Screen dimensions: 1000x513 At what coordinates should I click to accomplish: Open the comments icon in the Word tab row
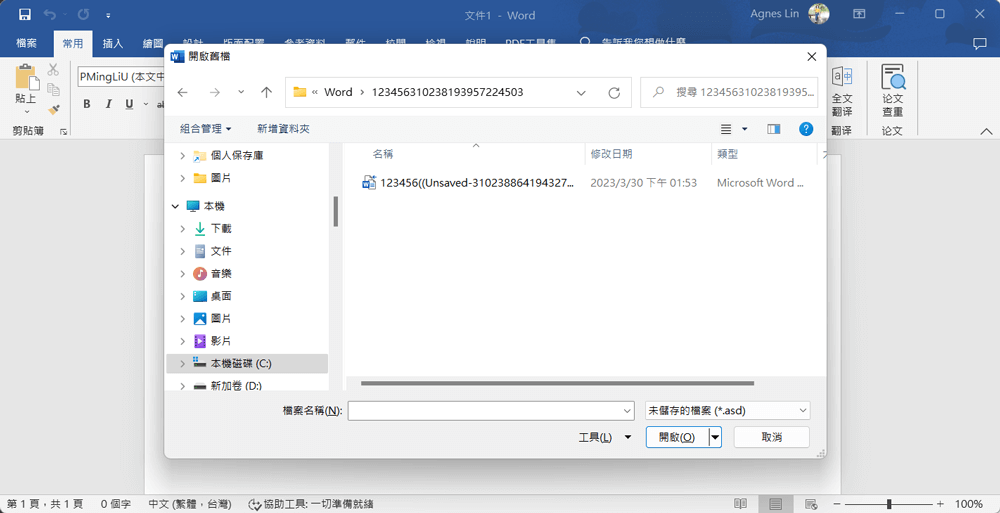coord(980,43)
